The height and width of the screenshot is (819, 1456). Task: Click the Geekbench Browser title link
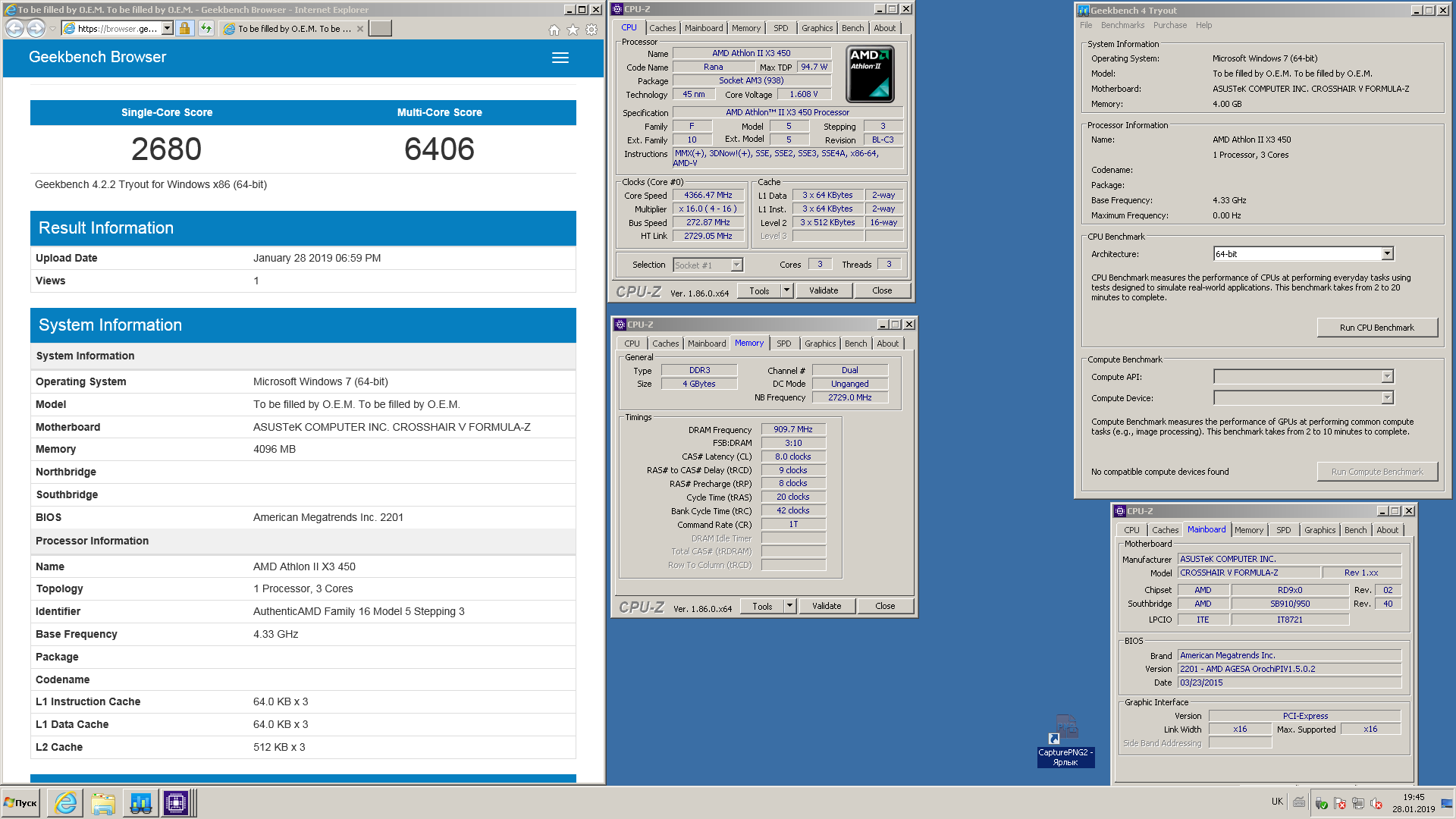click(97, 57)
